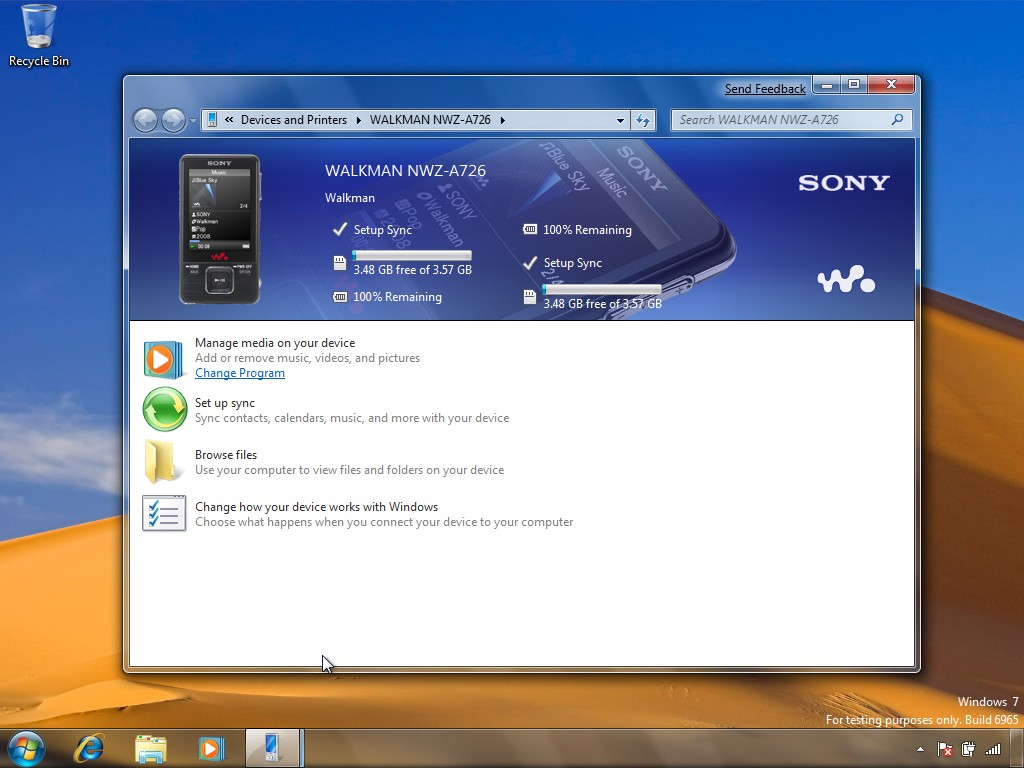Screen dimensions: 1024x768
Task: Launch Windows Media Player taskbar icon
Action: coord(211,748)
